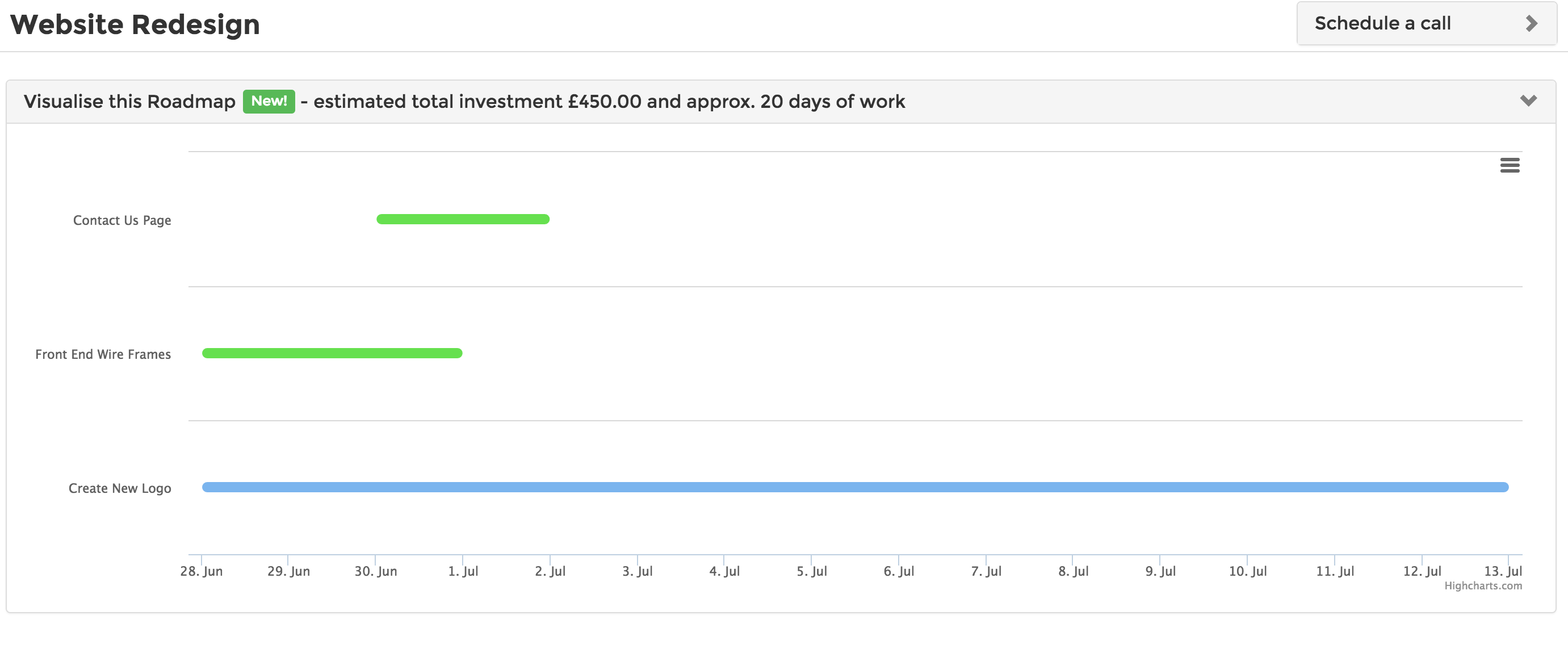Click the Website Redesign page title
The image size is (1568, 645).
click(135, 25)
